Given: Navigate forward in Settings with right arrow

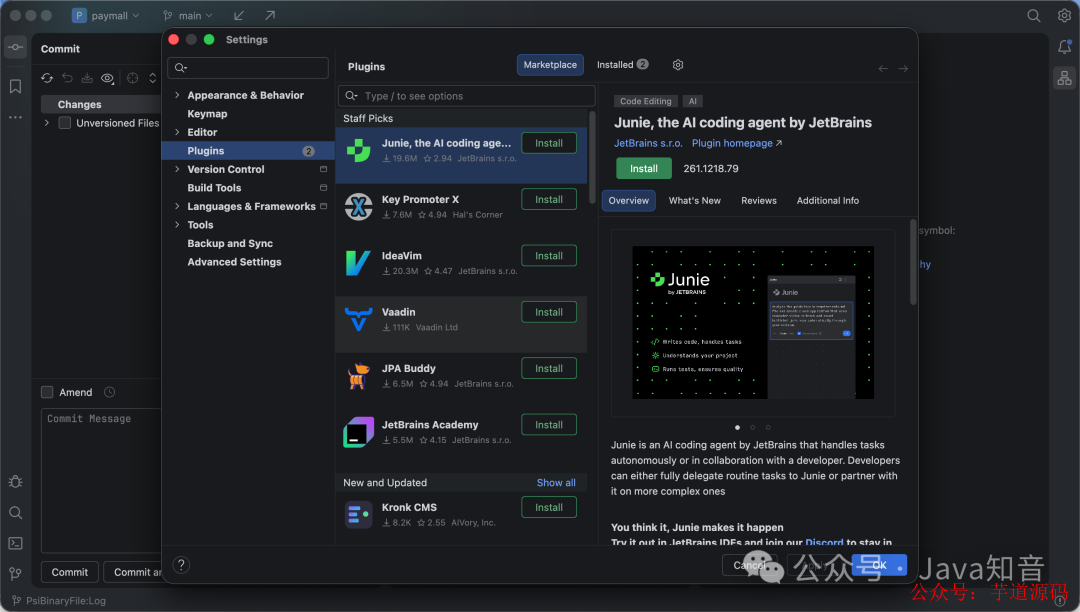Looking at the screenshot, I should click(903, 68).
